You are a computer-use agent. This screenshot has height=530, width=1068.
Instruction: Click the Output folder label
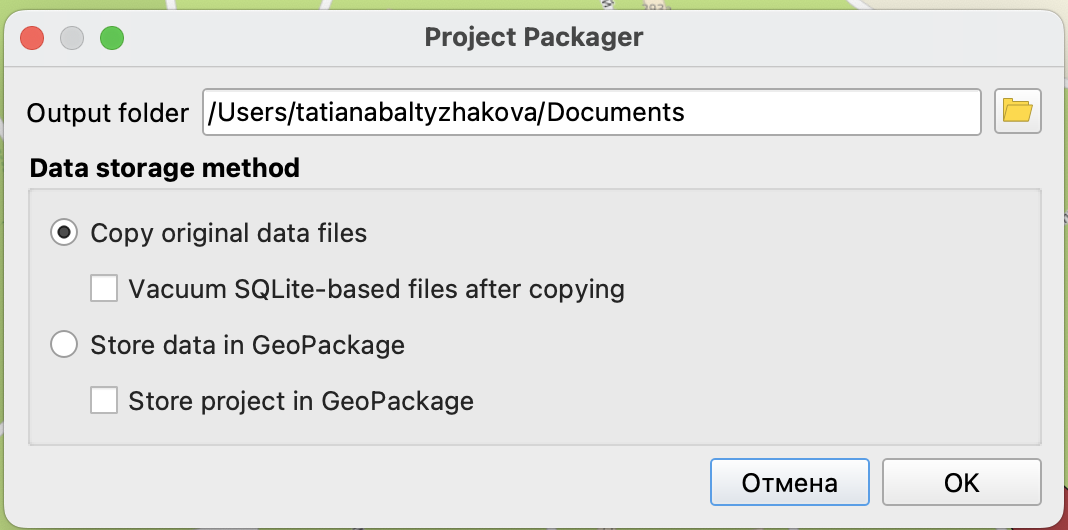107,113
